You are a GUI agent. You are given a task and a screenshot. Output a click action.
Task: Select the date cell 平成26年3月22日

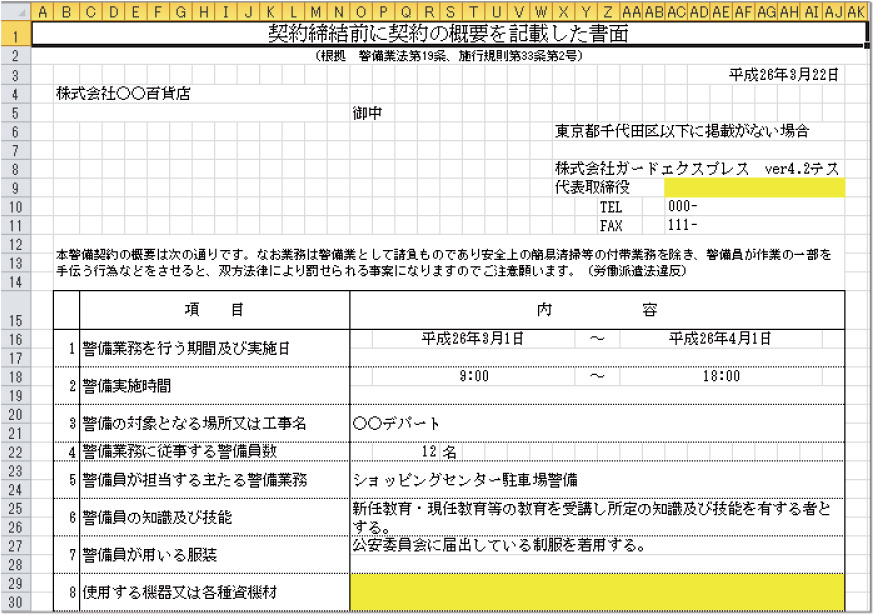[x=783, y=75]
